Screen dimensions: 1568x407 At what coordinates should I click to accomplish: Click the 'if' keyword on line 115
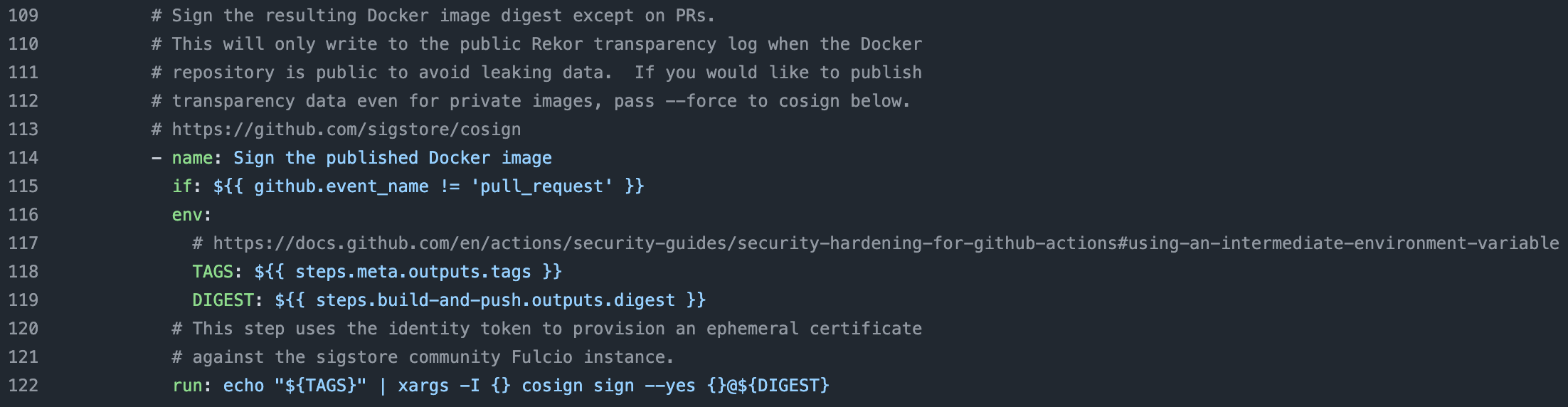(x=181, y=186)
